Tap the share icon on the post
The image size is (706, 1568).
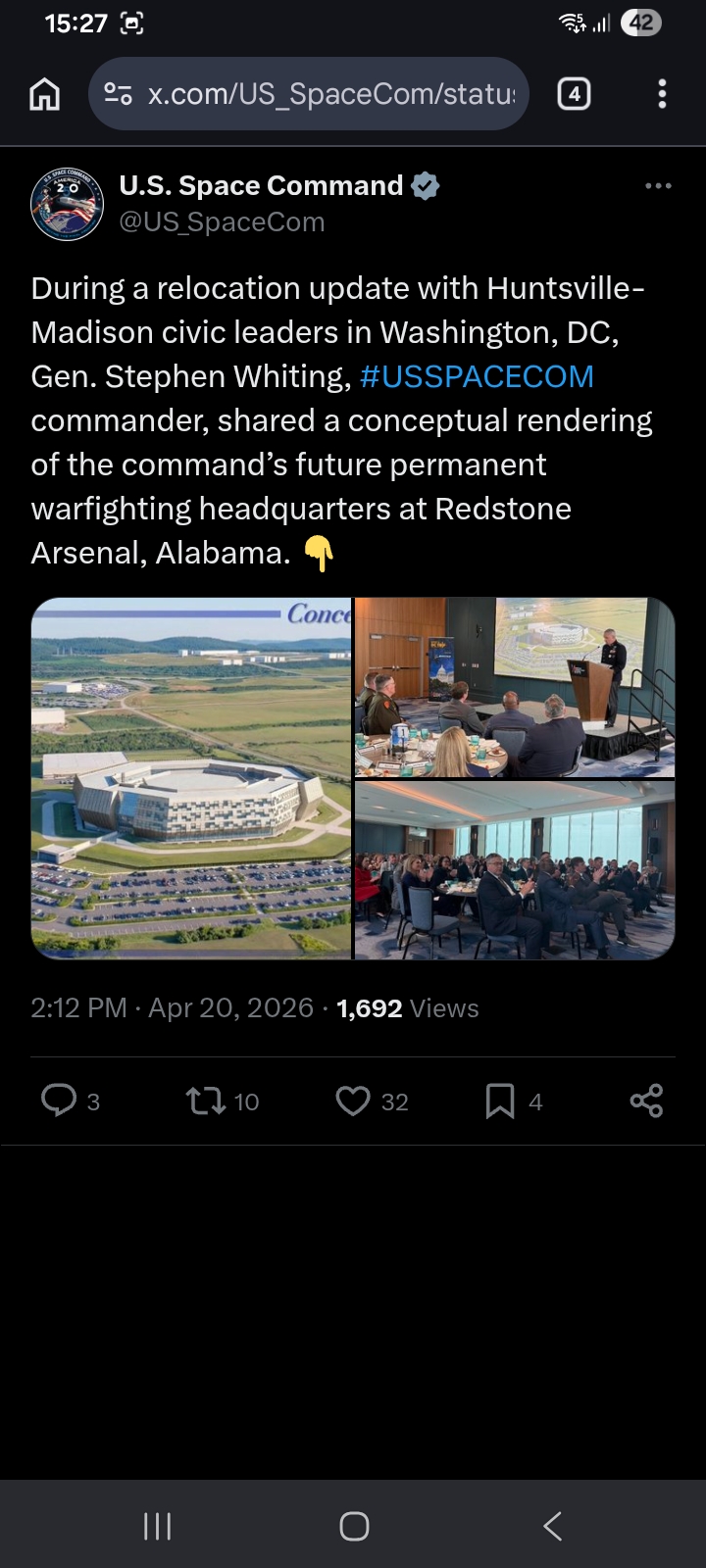click(646, 1101)
